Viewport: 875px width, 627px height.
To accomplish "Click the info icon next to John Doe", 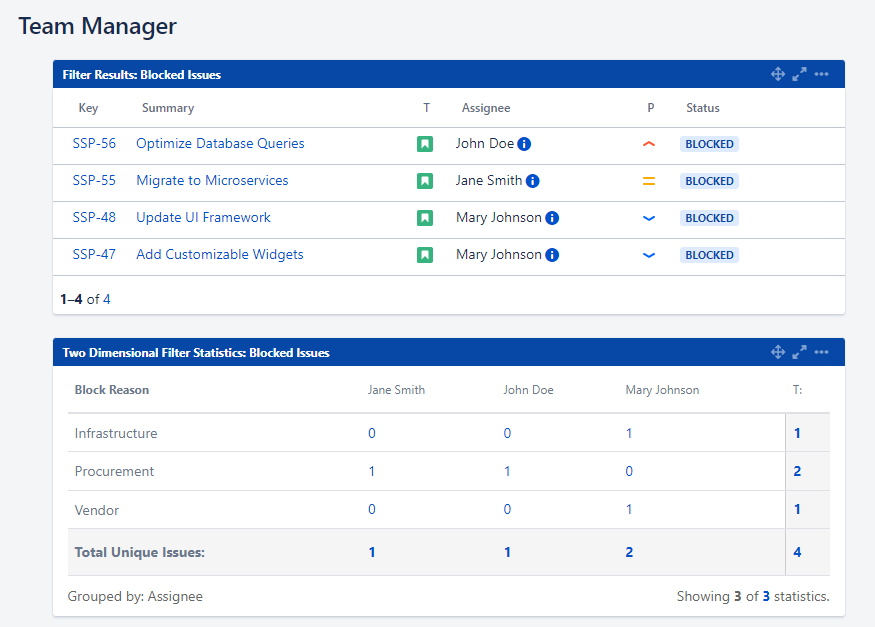I will (524, 144).
